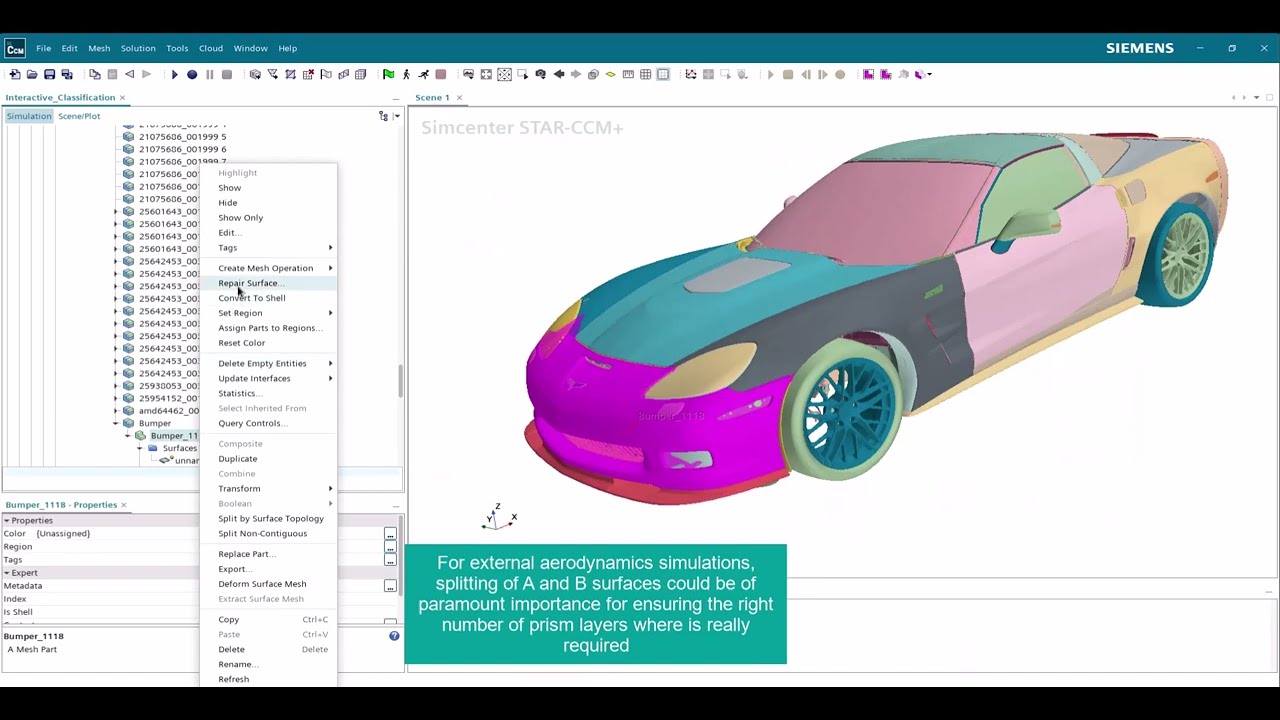The height and width of the screenshot is (720, 1280).
Task: Open the Cloud menu
Action: [x=211, y=48]
